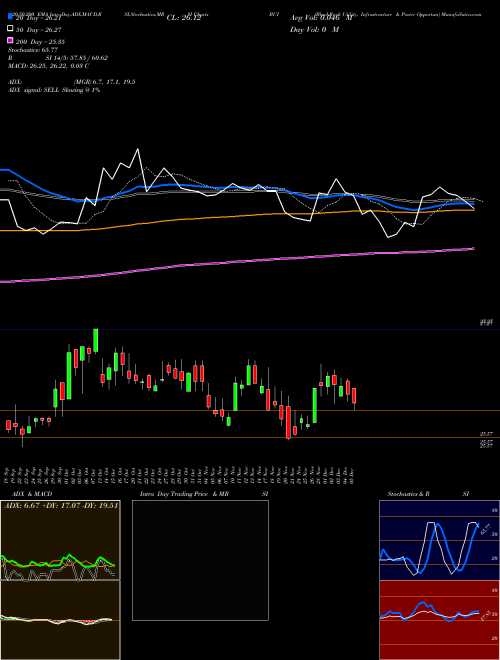
Task: Click the 'Day Vol: 0 M' text
Action: [314, 29]
